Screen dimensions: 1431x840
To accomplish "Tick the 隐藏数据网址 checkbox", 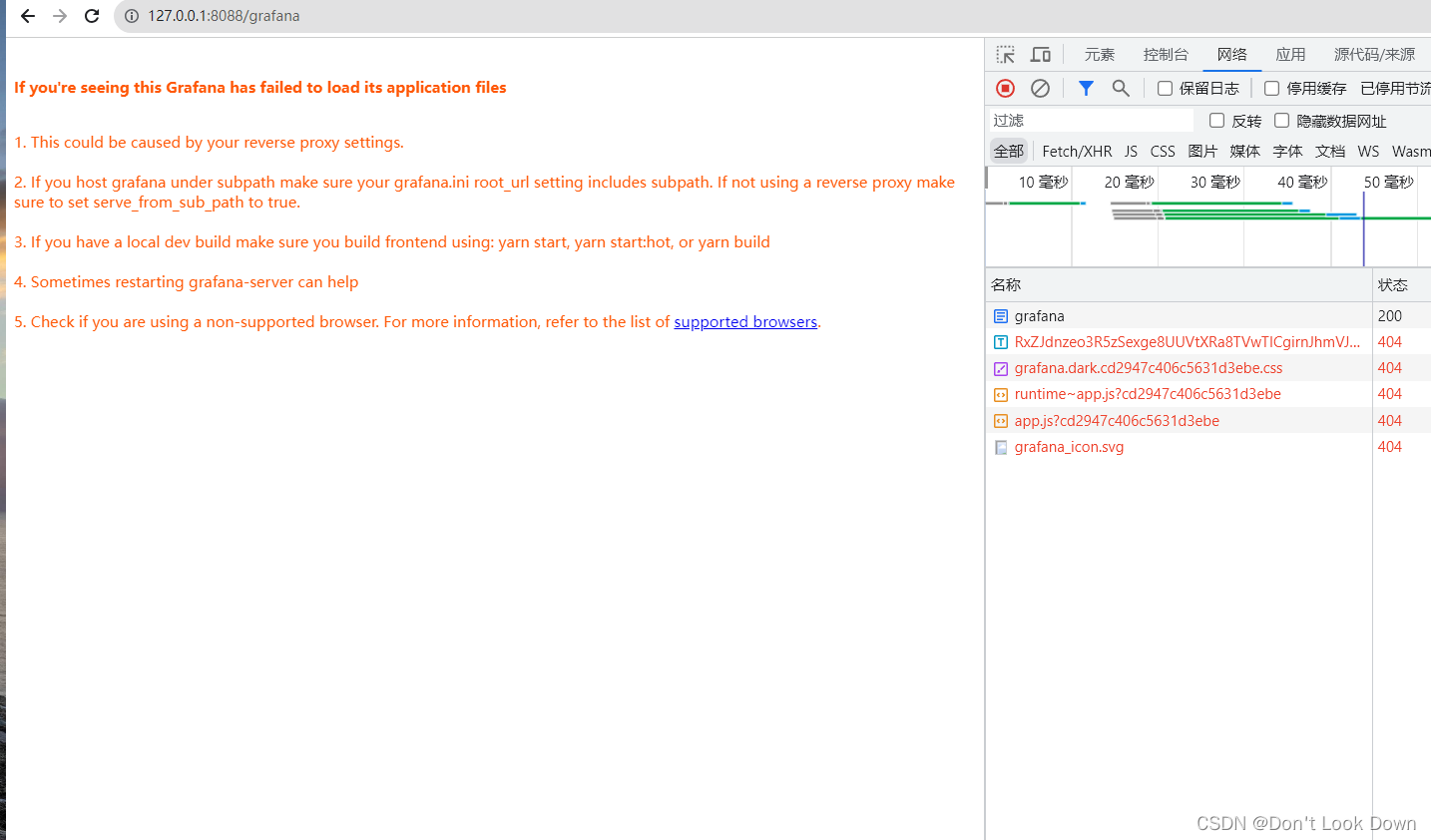I will click(1281, 121).
